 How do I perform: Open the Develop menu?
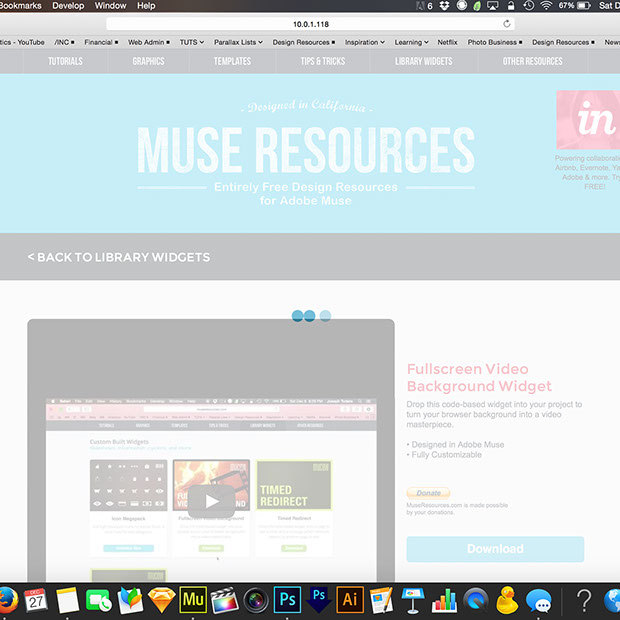pyautogui.click(x=68, y=6)
